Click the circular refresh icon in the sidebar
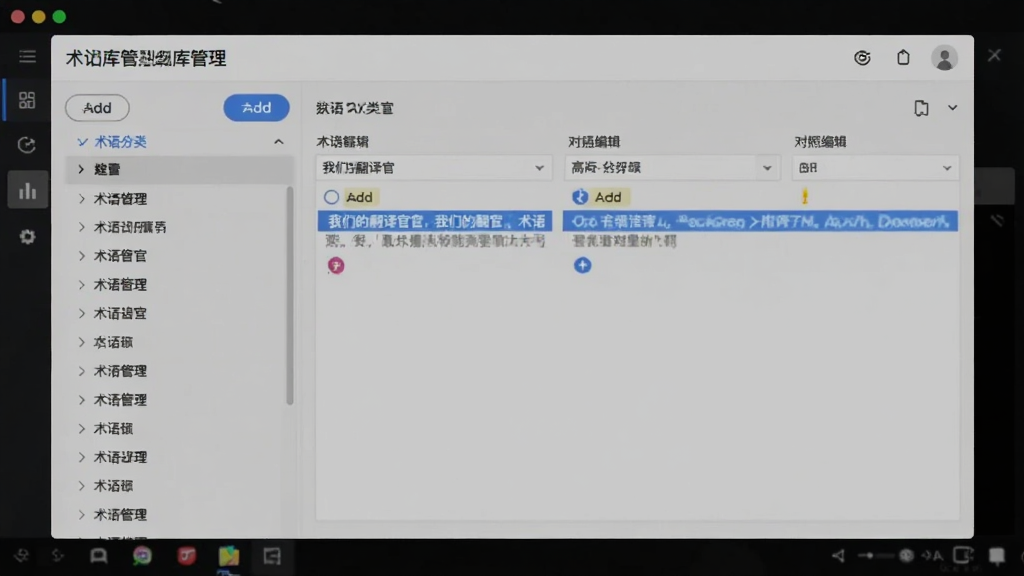 point(27,145)
